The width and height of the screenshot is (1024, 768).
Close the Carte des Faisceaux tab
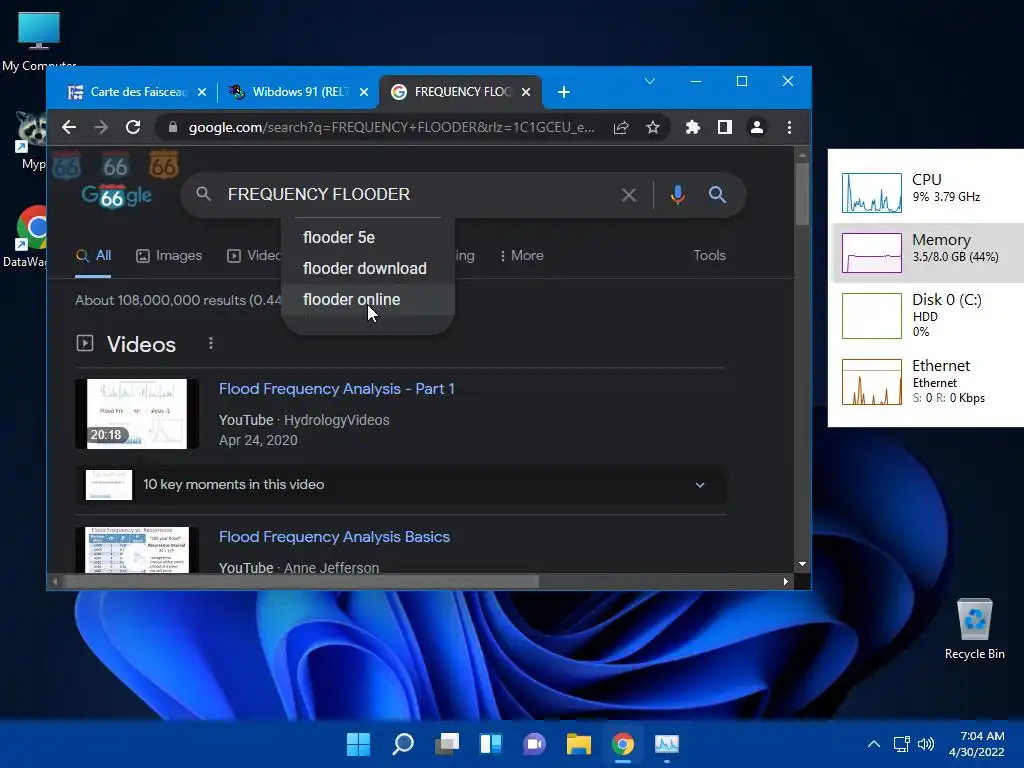click(x=202, y=92)
